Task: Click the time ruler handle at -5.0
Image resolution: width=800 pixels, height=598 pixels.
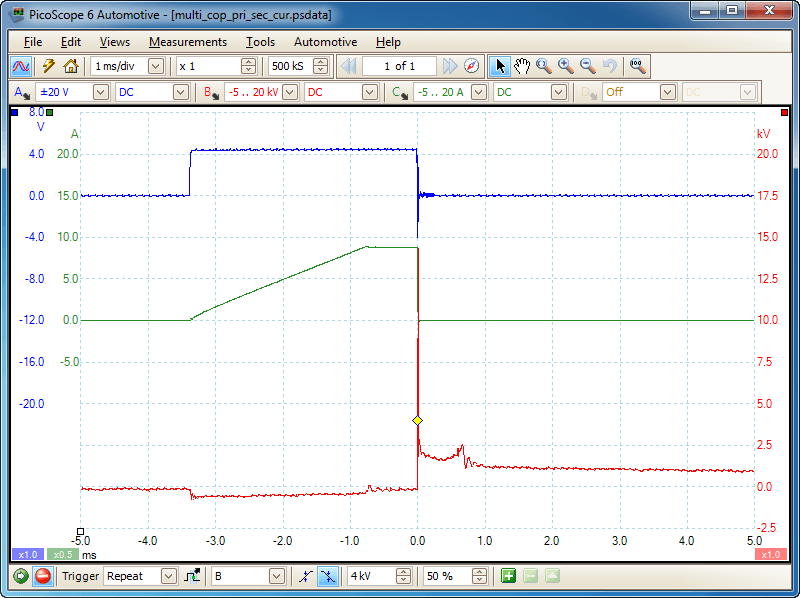Action: pos(80,532)
